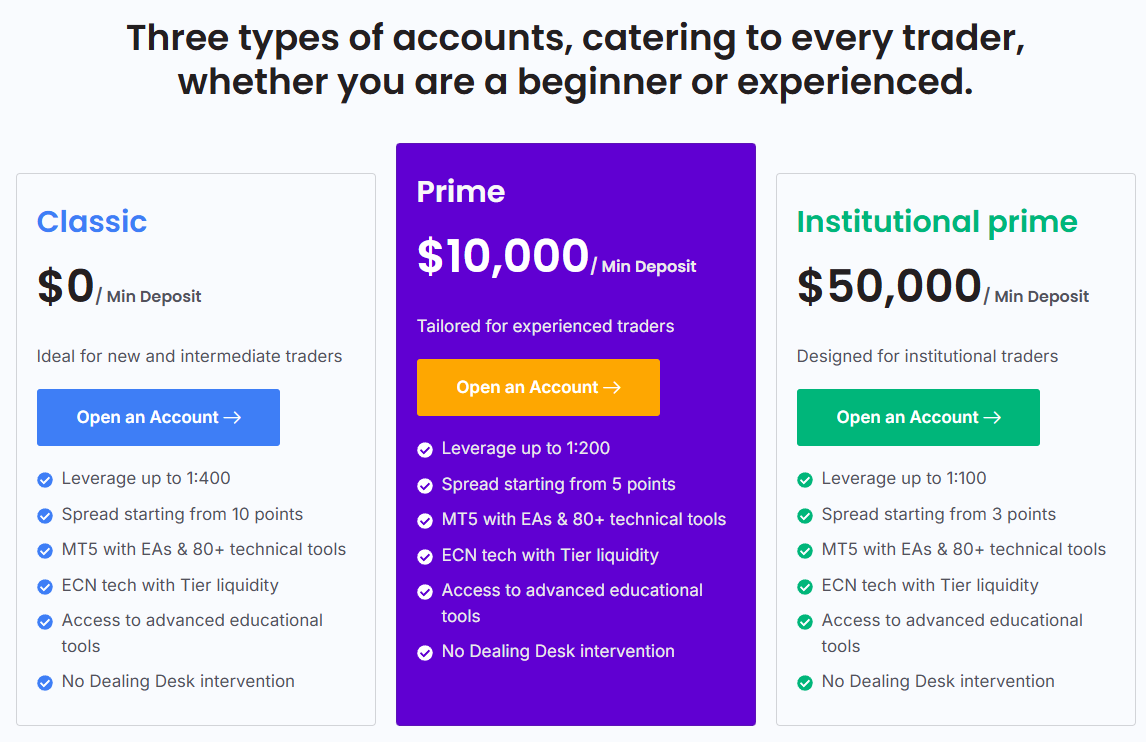
Task: Click the green checkmark beside leverage 1:100
Action: click(805, 480)
